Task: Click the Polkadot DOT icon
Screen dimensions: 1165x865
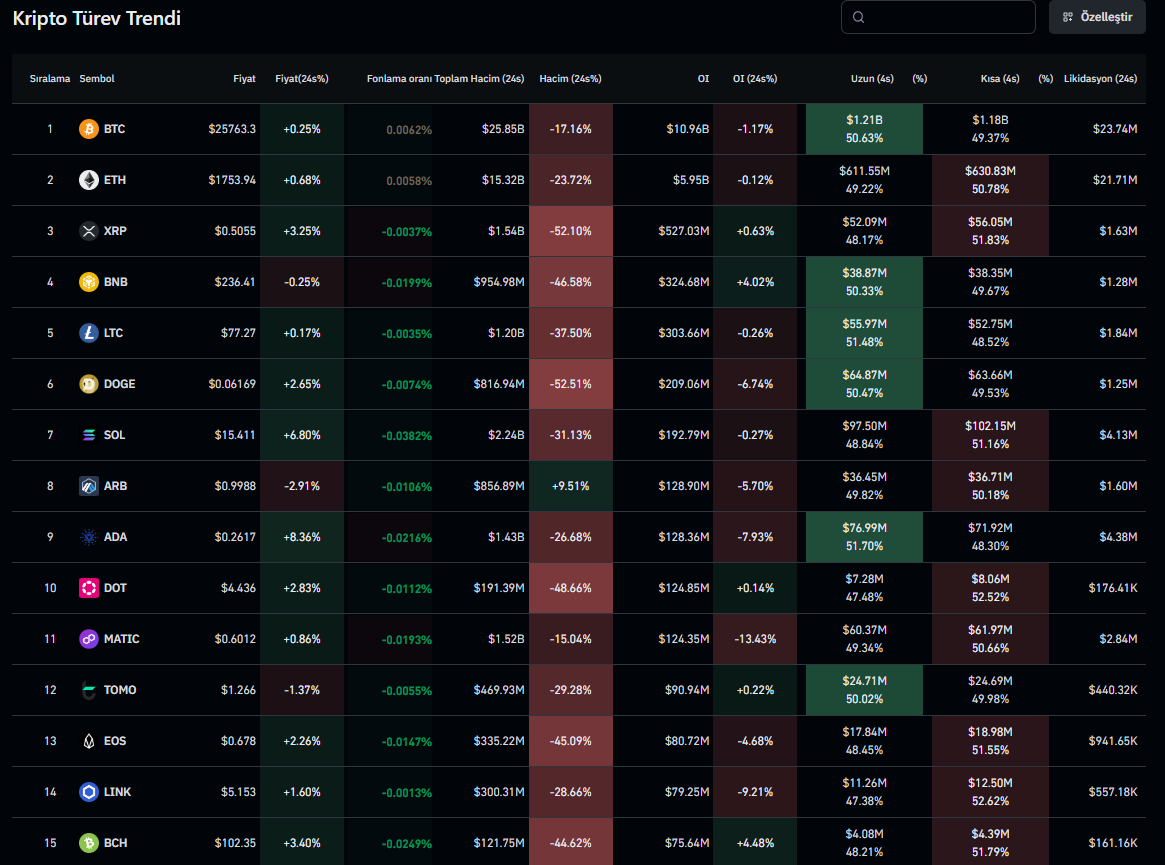Action: [89, 588]
